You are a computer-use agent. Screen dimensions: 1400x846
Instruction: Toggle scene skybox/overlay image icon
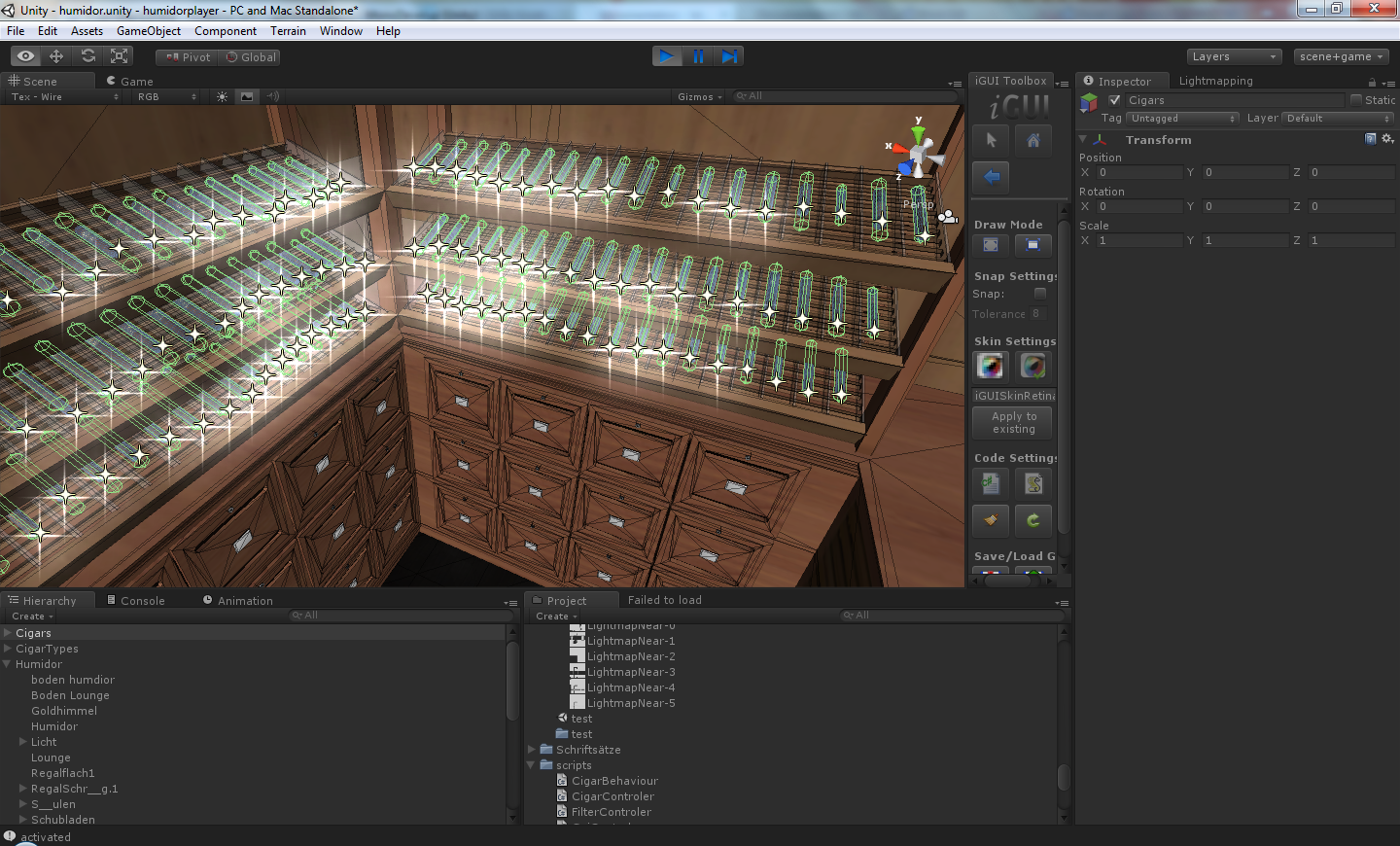tap(247, 96)
